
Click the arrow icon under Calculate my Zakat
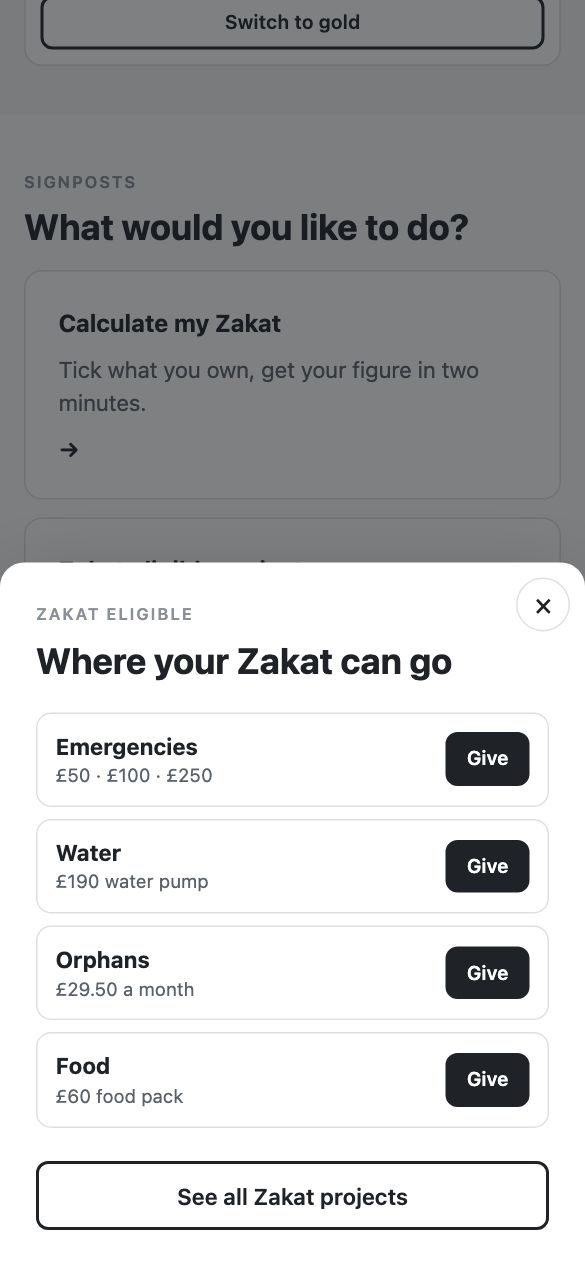coord(69,450)
